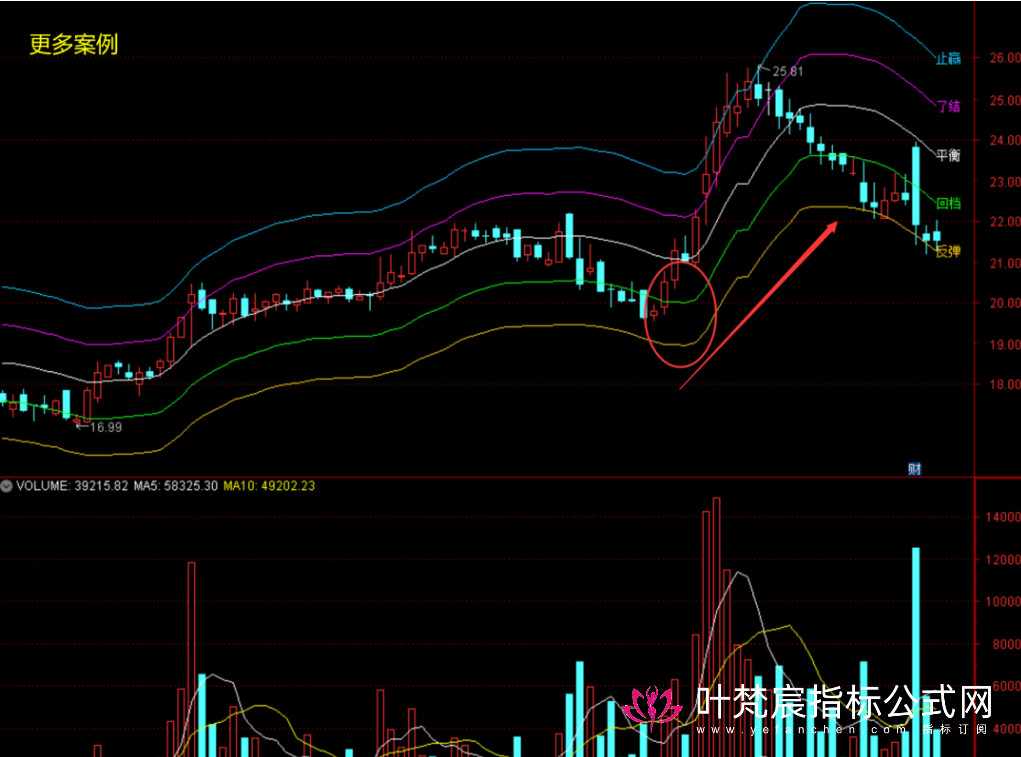Click the 了结 band label
Screen dimensions: 1021x757
coord(948,106)
